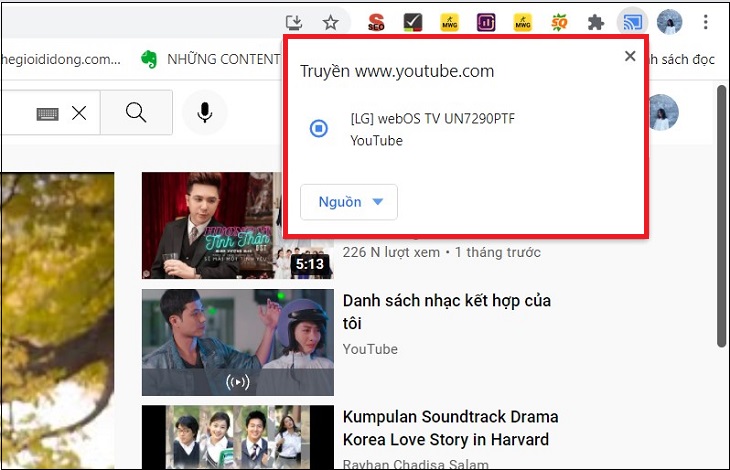Open the Nguồn source dropdown

349,201
